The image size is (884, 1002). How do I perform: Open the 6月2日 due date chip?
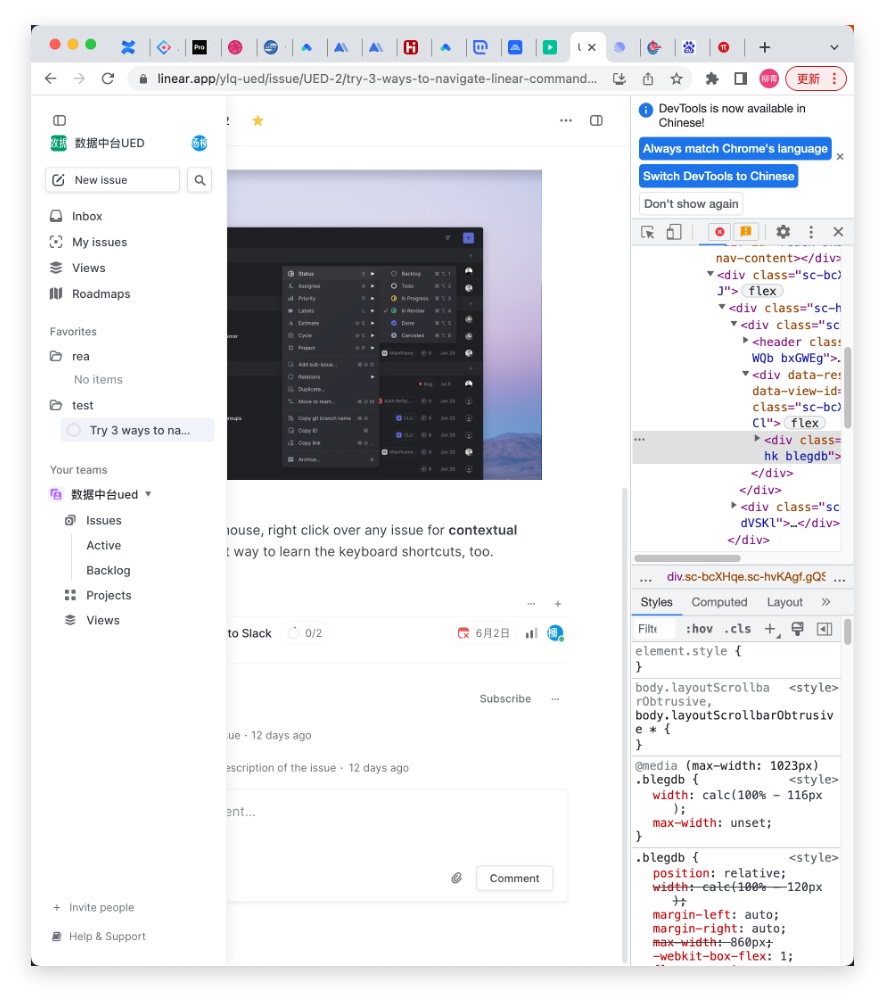pos(483,633)
